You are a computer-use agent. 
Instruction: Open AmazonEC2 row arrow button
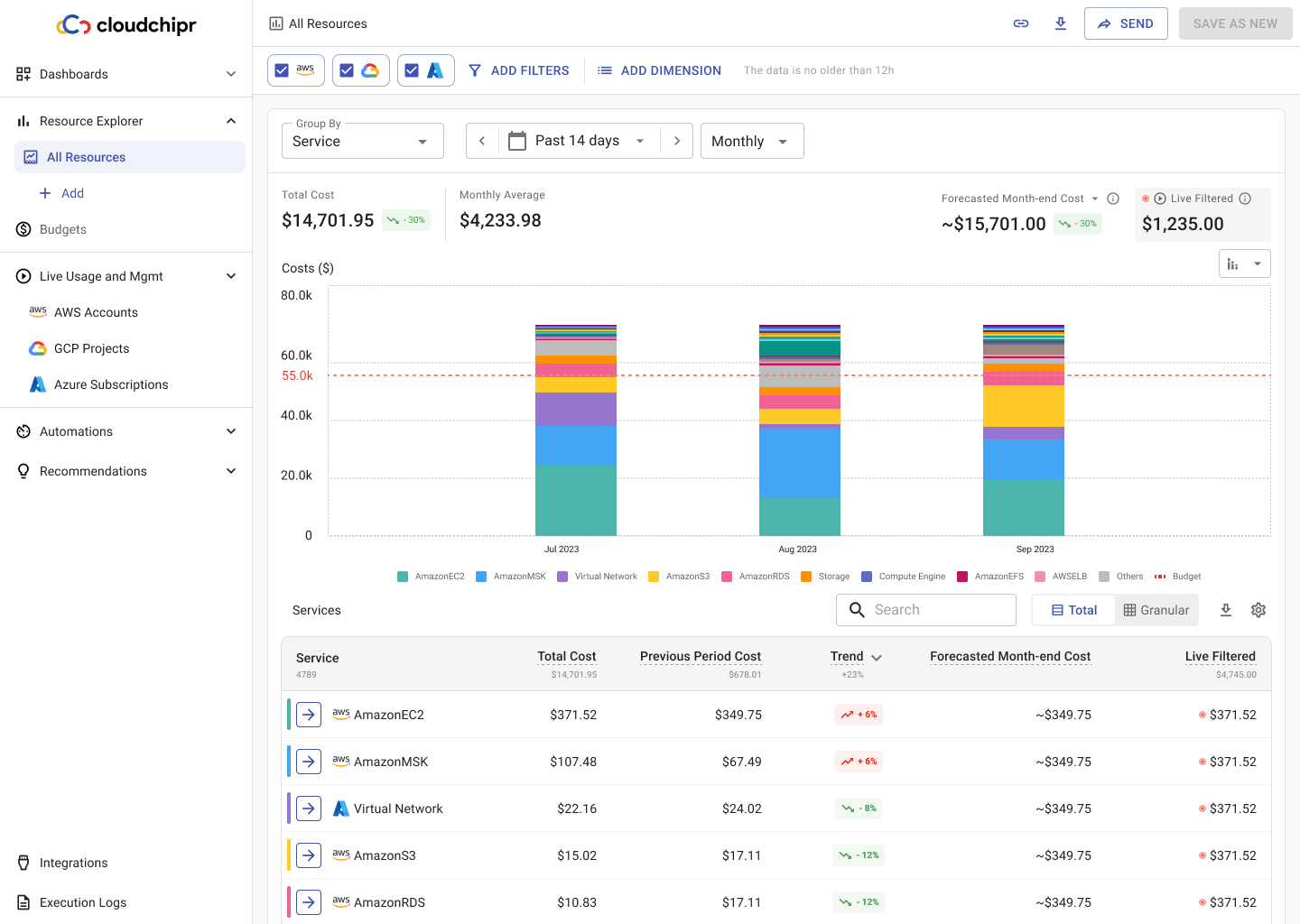pos(309,715)
